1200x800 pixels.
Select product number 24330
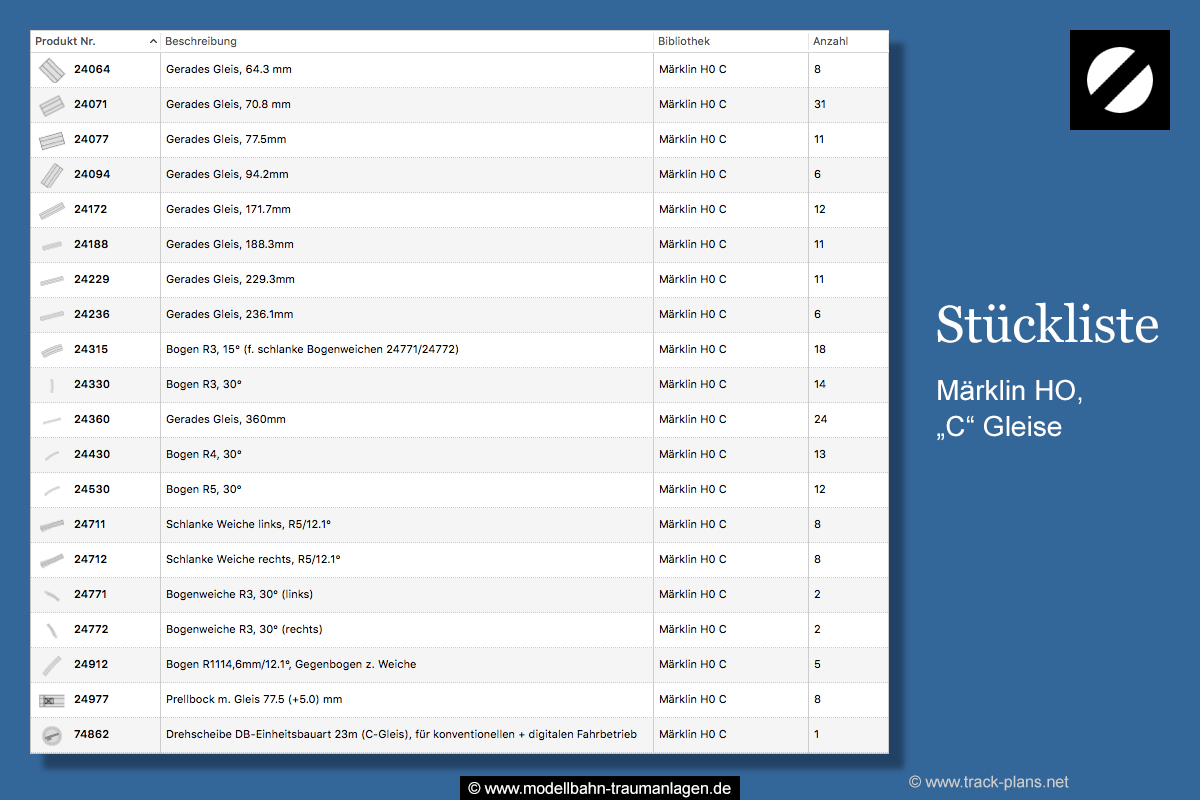tap(92, 385)
